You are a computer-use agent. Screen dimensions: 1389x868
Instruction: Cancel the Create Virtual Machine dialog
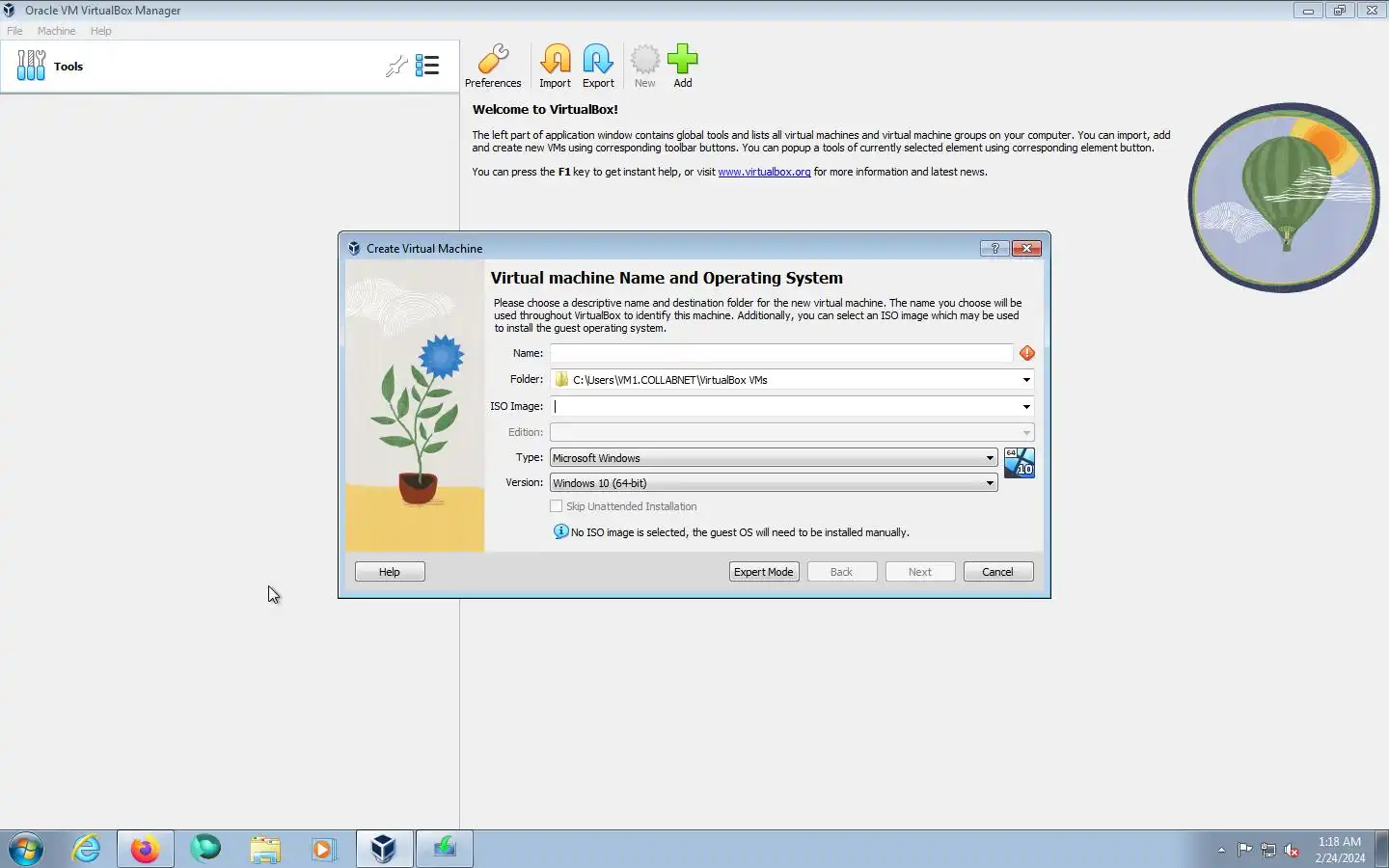(x=998, y=572)
